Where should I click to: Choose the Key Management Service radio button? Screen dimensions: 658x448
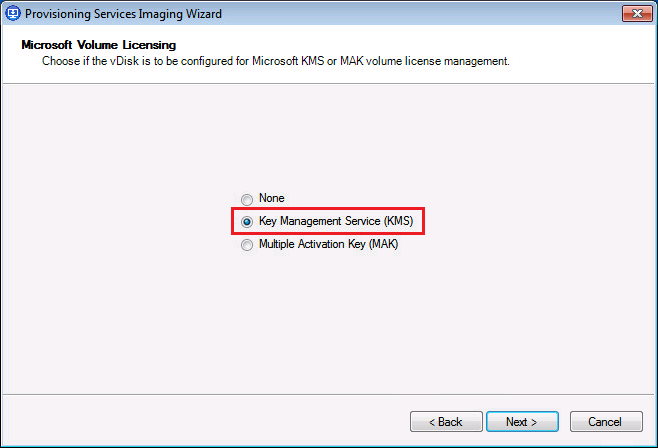click(247, 222)
